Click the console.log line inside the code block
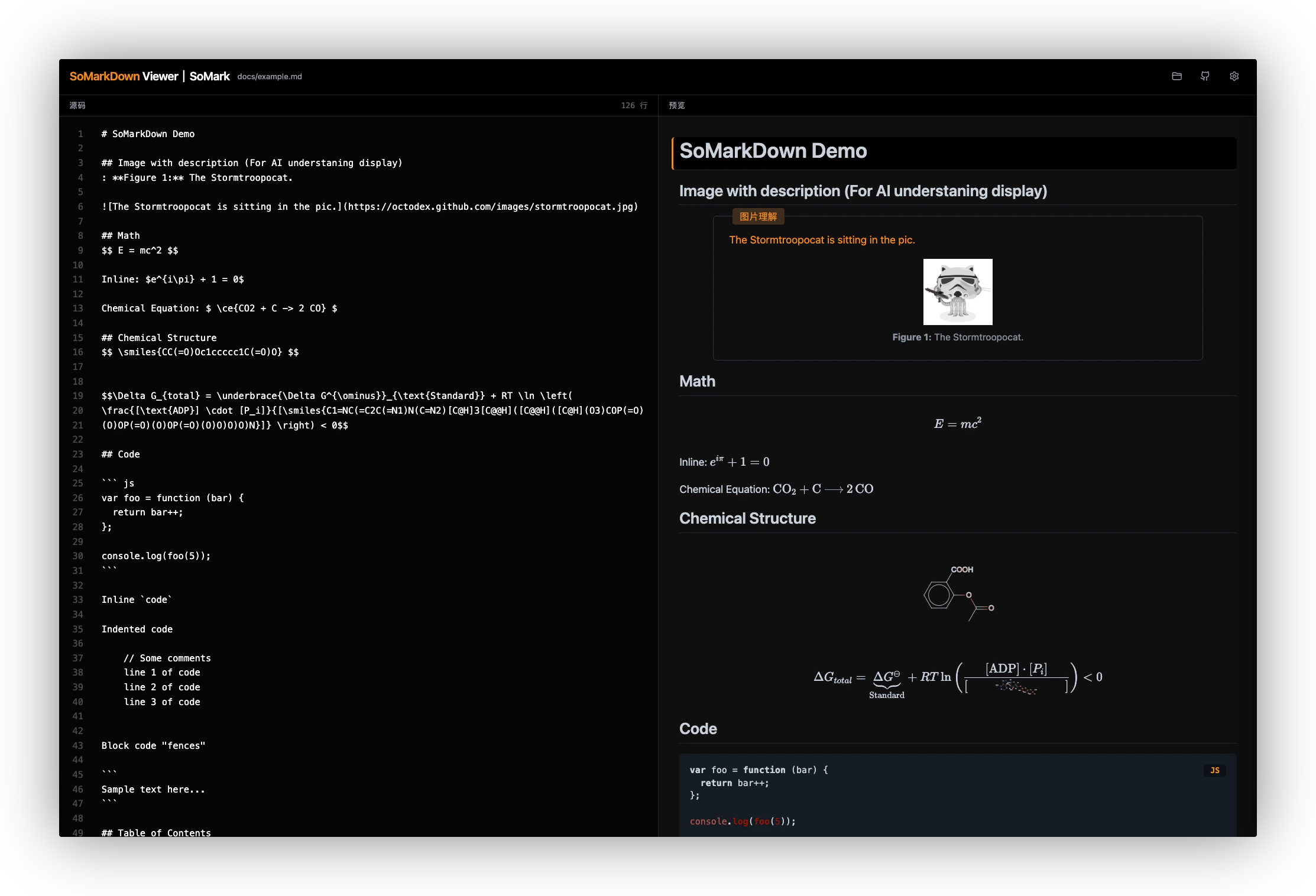 742,821
